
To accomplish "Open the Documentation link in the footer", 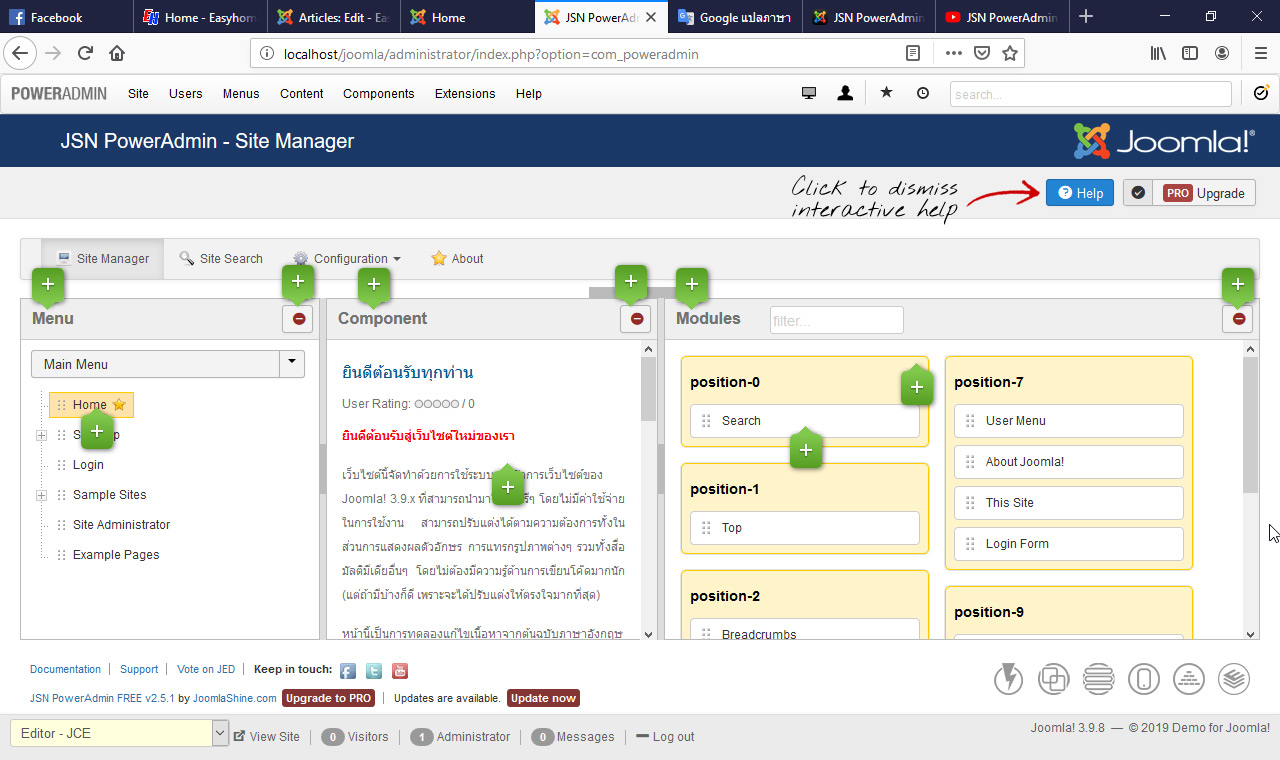I will point(65,669).
